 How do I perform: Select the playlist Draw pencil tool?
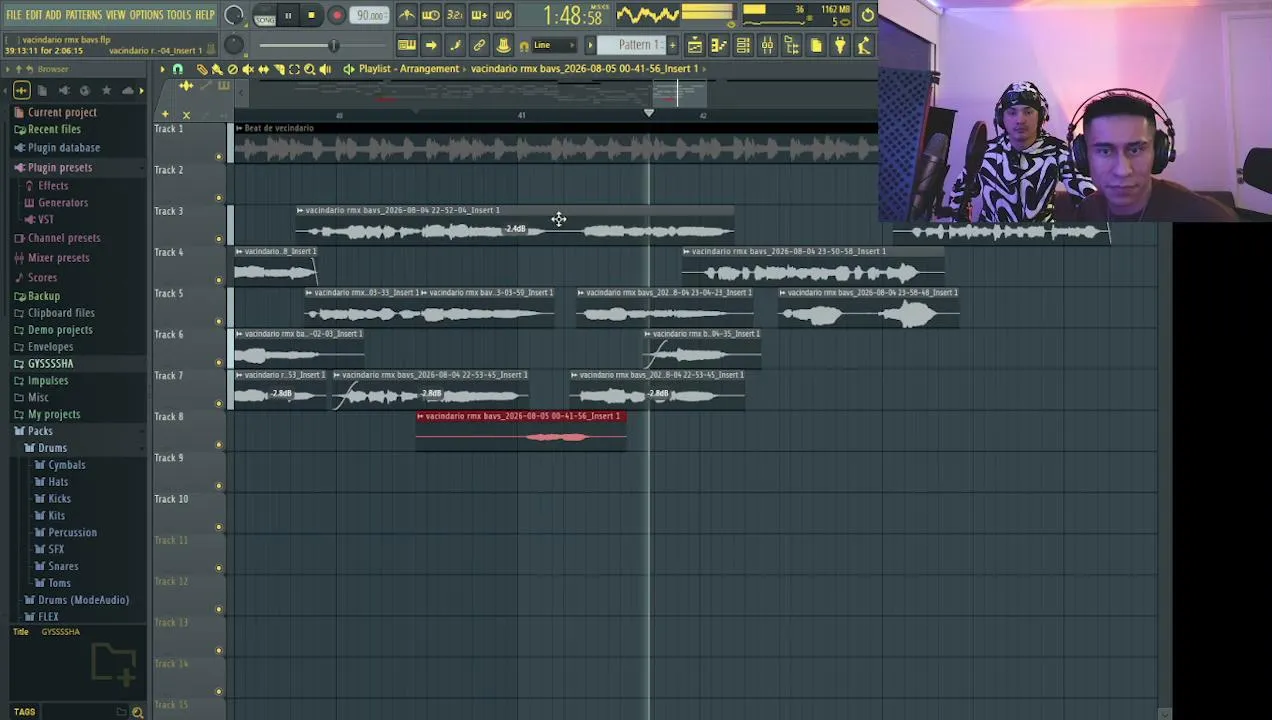(201, 69)
